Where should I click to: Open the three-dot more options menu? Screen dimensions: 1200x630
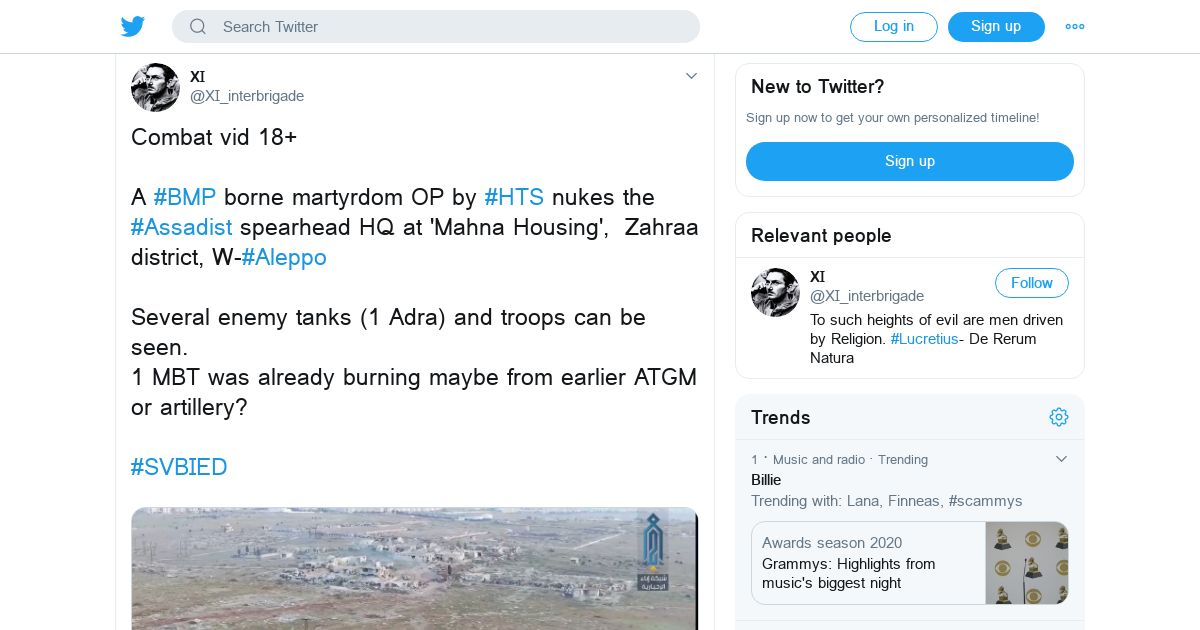pyautogui.click(x=1075, y=27)
